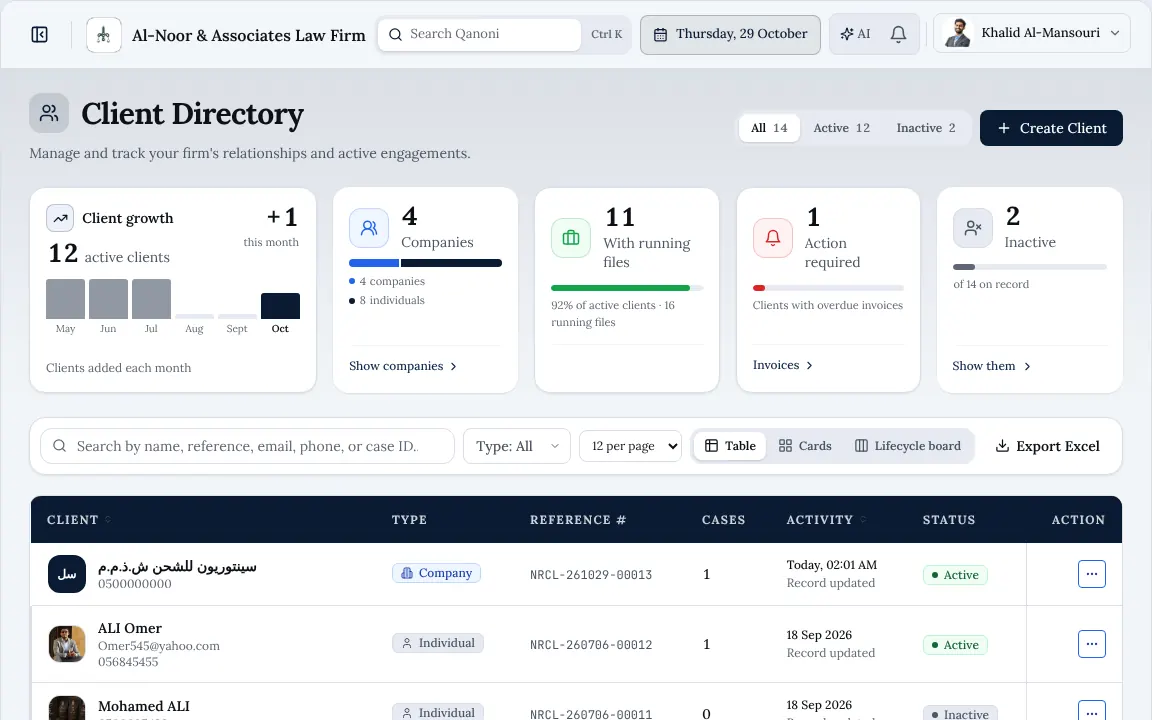This screenshot has width=1152, height=720.
Task: Select the All 14 tab
Action: (x=769, y=128)
